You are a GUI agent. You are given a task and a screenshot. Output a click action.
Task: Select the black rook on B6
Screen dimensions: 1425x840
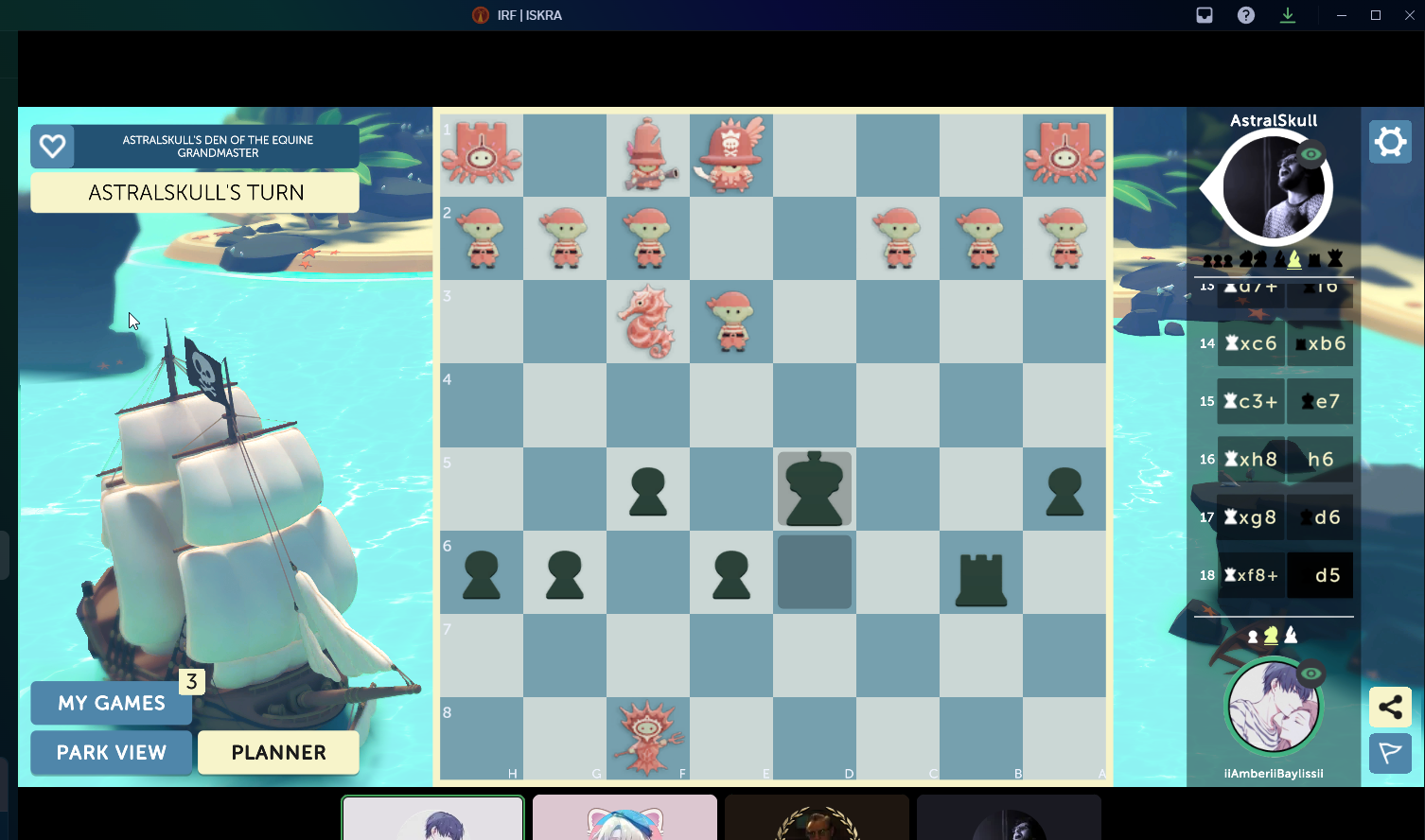[981, 579]
